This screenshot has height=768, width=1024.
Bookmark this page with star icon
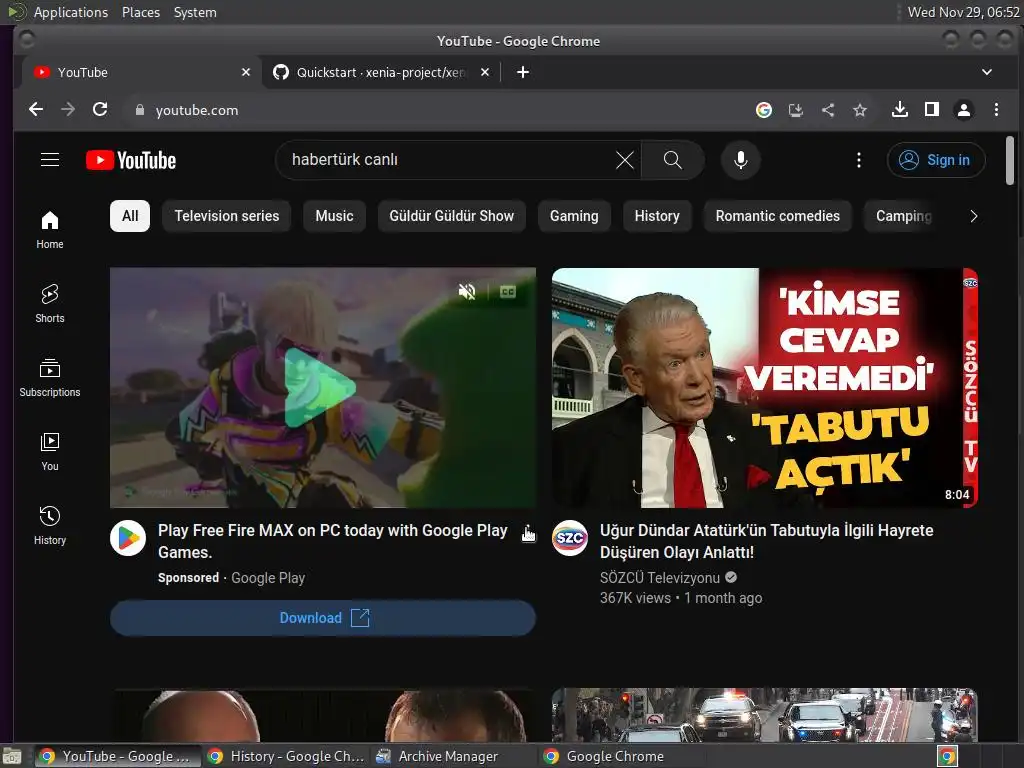click(x=860, y=110)
